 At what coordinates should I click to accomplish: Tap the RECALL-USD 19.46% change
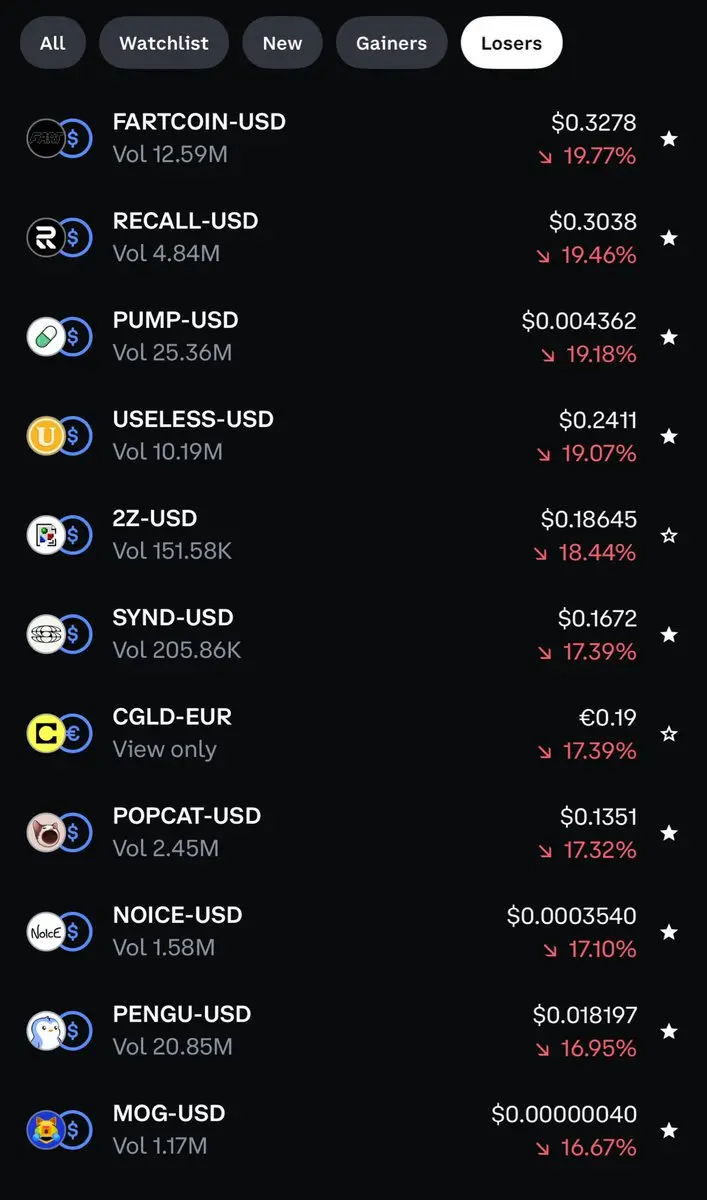click(x=597, y=255)
